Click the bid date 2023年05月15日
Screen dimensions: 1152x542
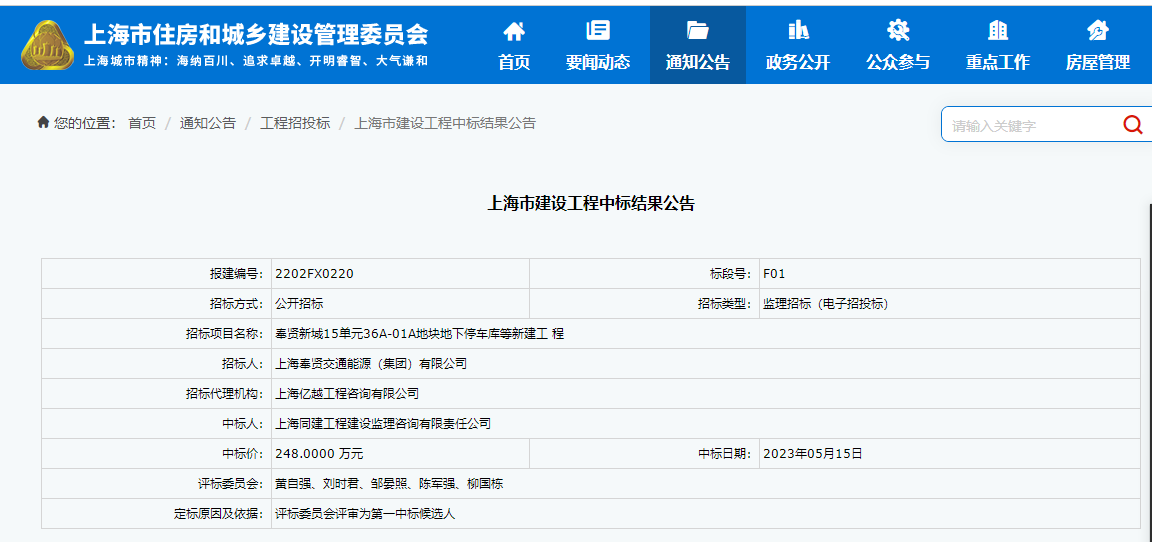click(x=812, y=454)
